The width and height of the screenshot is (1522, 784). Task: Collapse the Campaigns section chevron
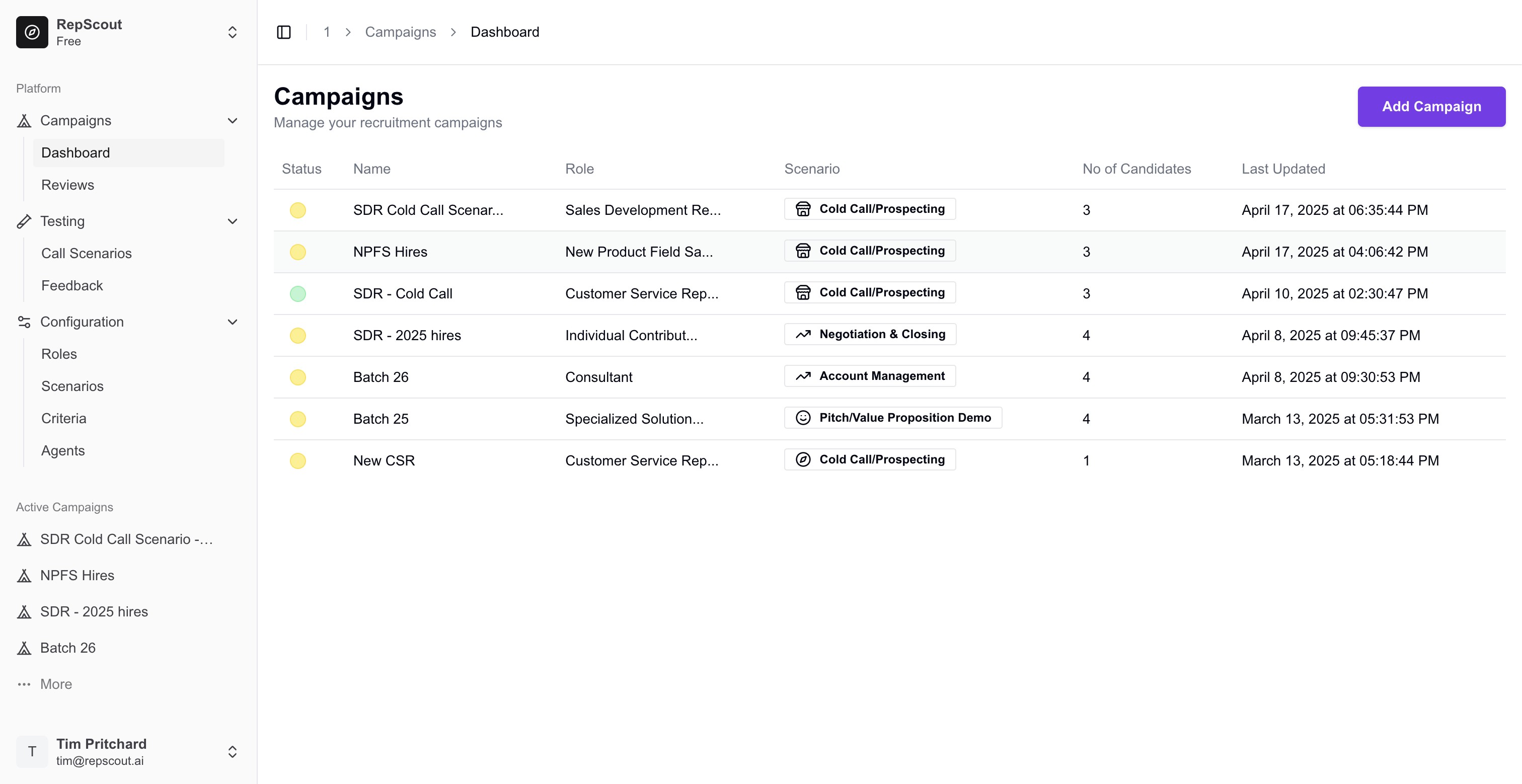tap(232, 121)
